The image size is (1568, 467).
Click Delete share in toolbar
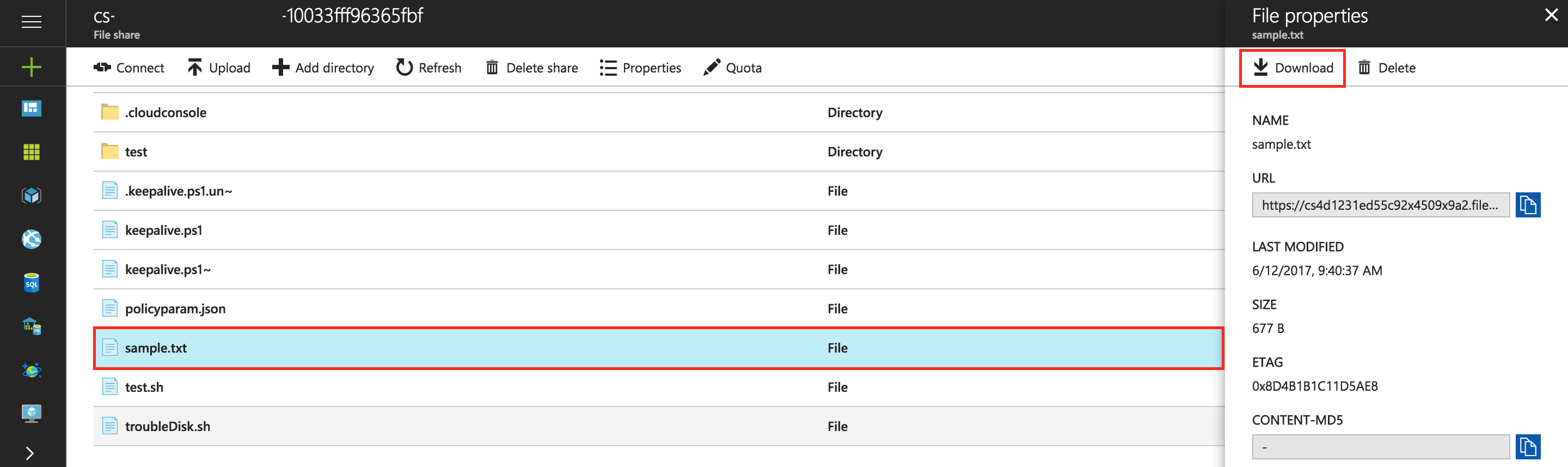(532, 68)
